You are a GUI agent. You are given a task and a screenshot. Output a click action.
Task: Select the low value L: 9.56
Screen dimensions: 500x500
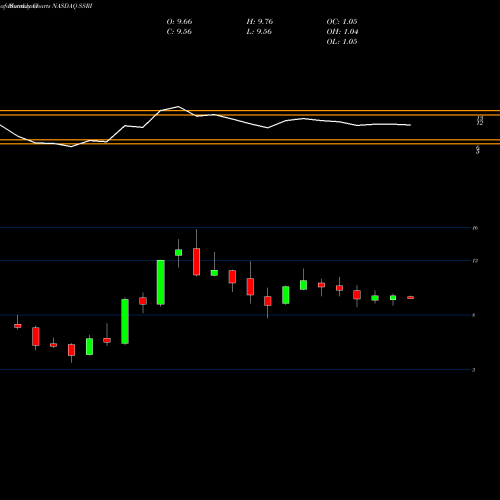(259, 32)
